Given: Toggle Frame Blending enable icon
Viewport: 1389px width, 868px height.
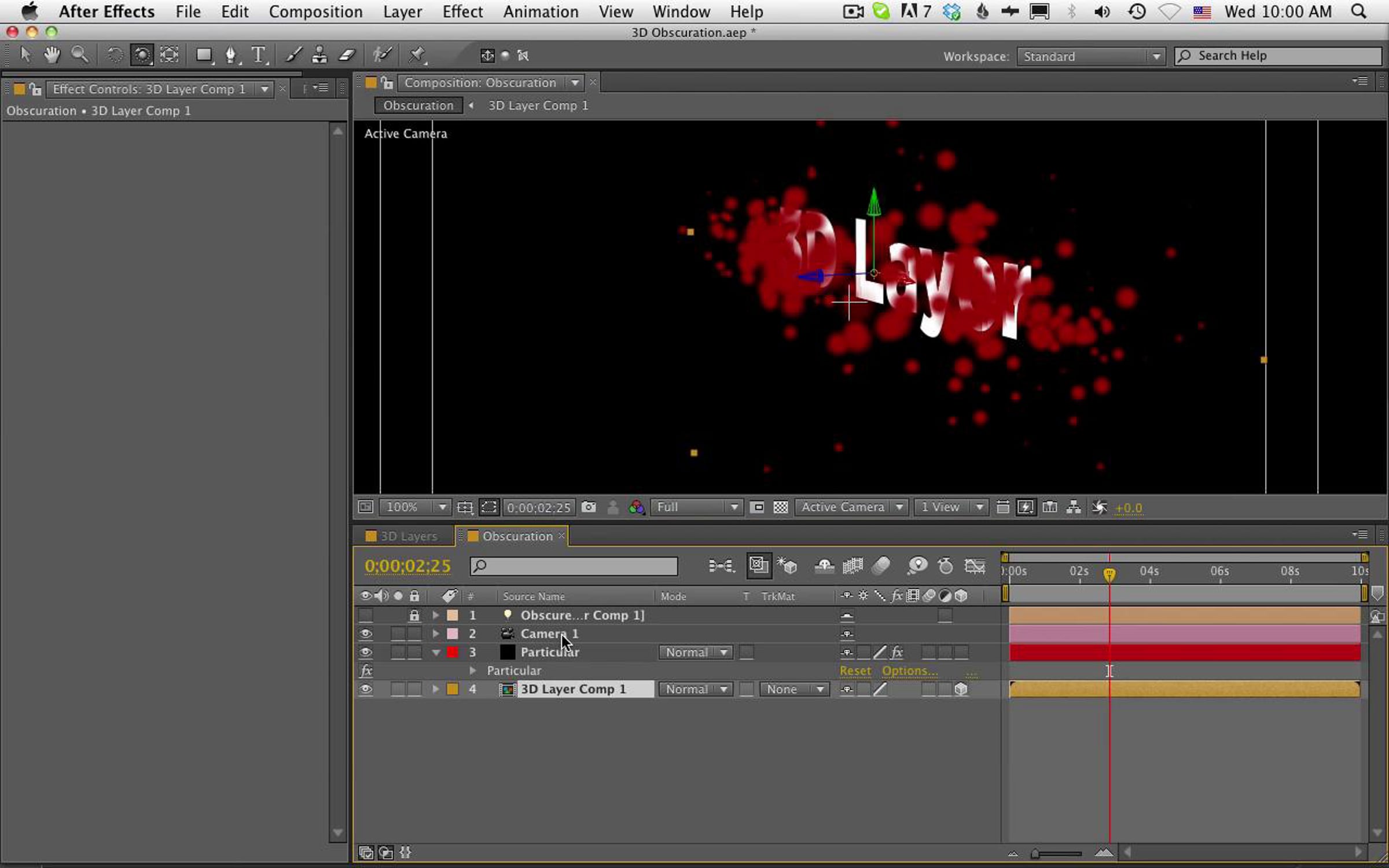Looking at the screenshot, I should (852, 565).
